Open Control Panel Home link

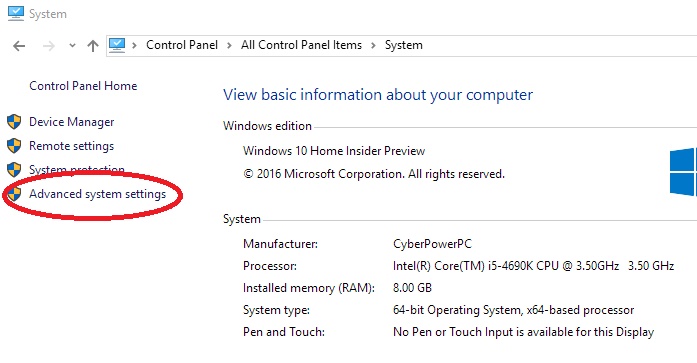pos(83,86)
